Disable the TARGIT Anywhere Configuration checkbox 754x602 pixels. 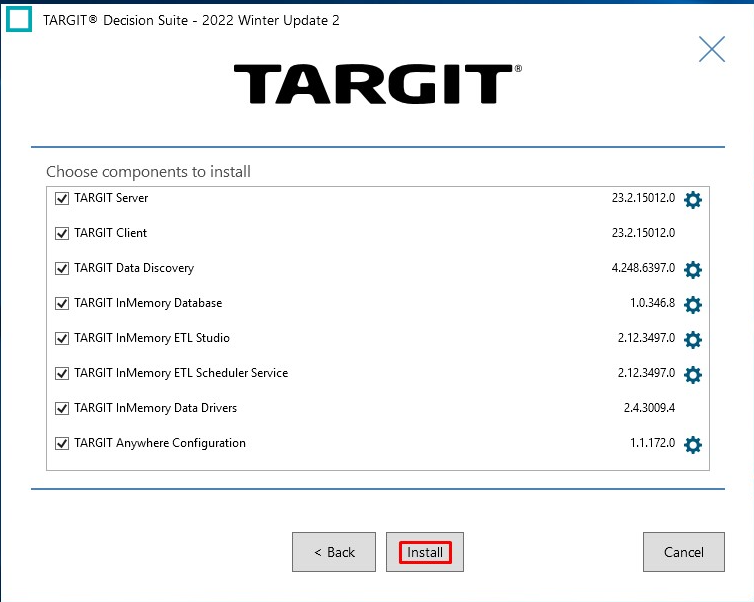coord(62,443)
